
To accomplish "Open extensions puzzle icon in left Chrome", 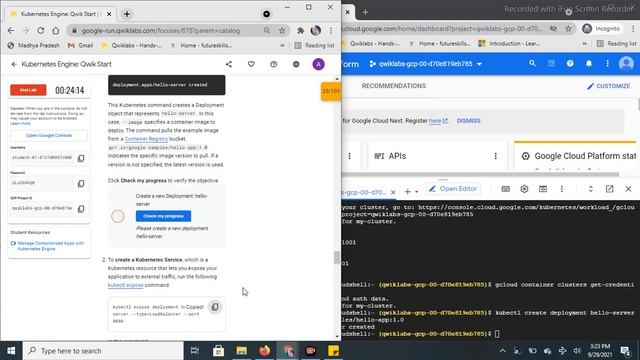I will click(x=300, y=31).
